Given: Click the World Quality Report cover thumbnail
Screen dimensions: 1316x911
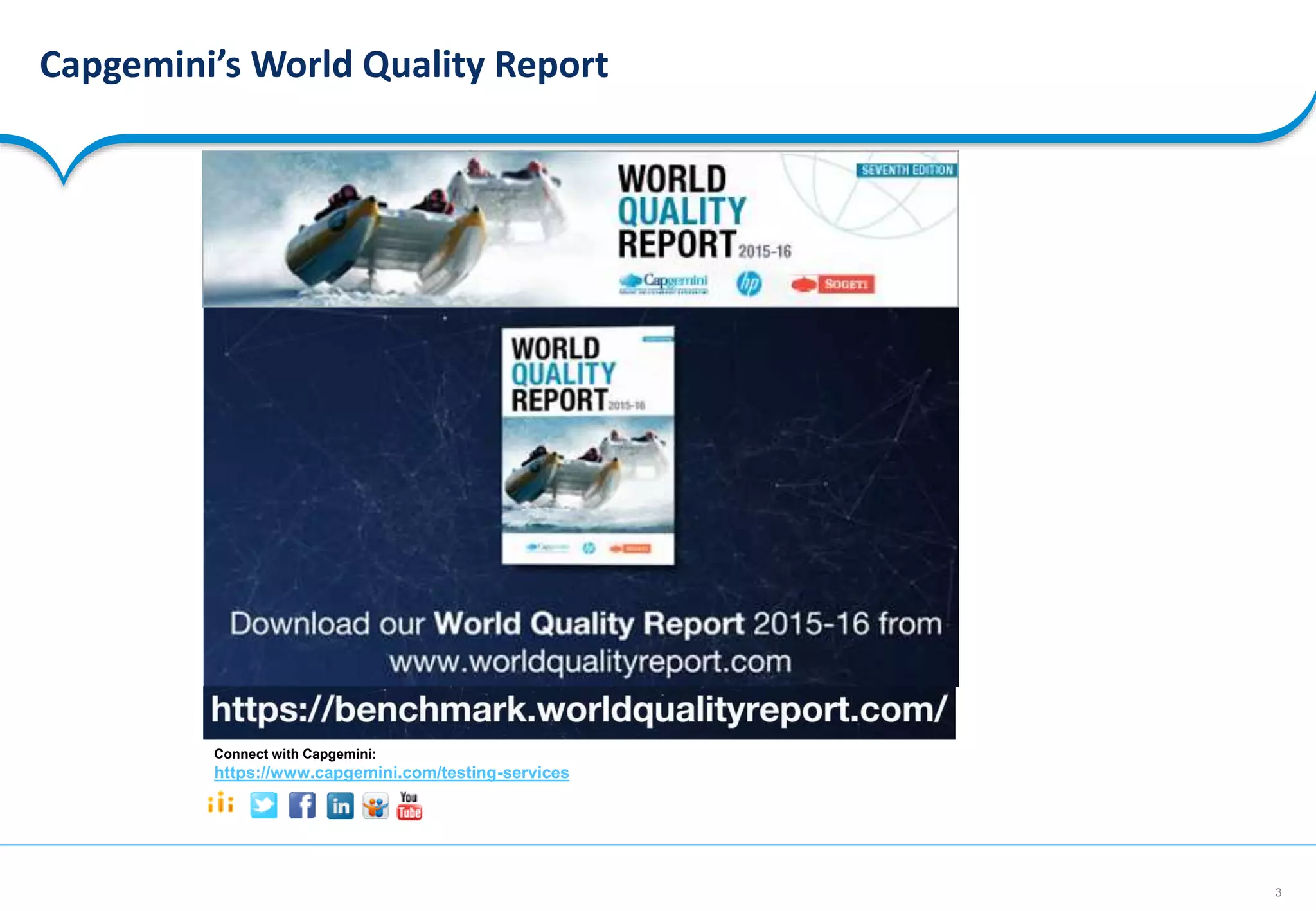Looking at the screenshot, I should pos(588,446).
